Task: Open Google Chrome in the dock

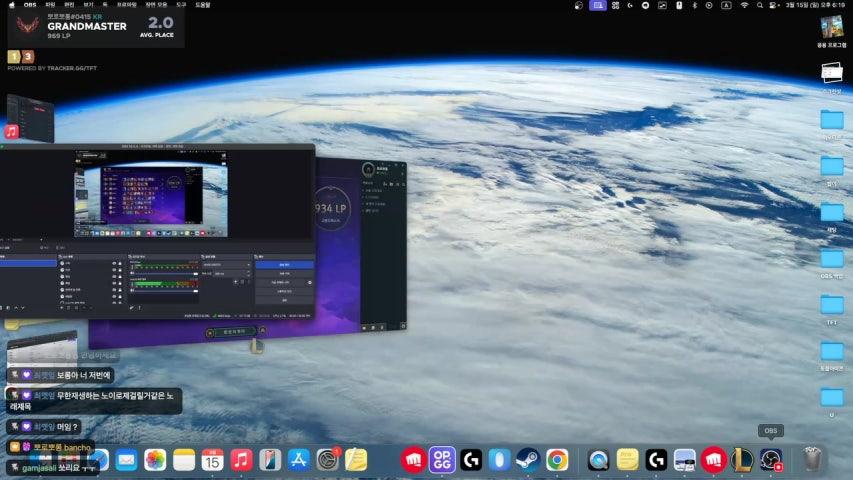Action: click(557, 460)
